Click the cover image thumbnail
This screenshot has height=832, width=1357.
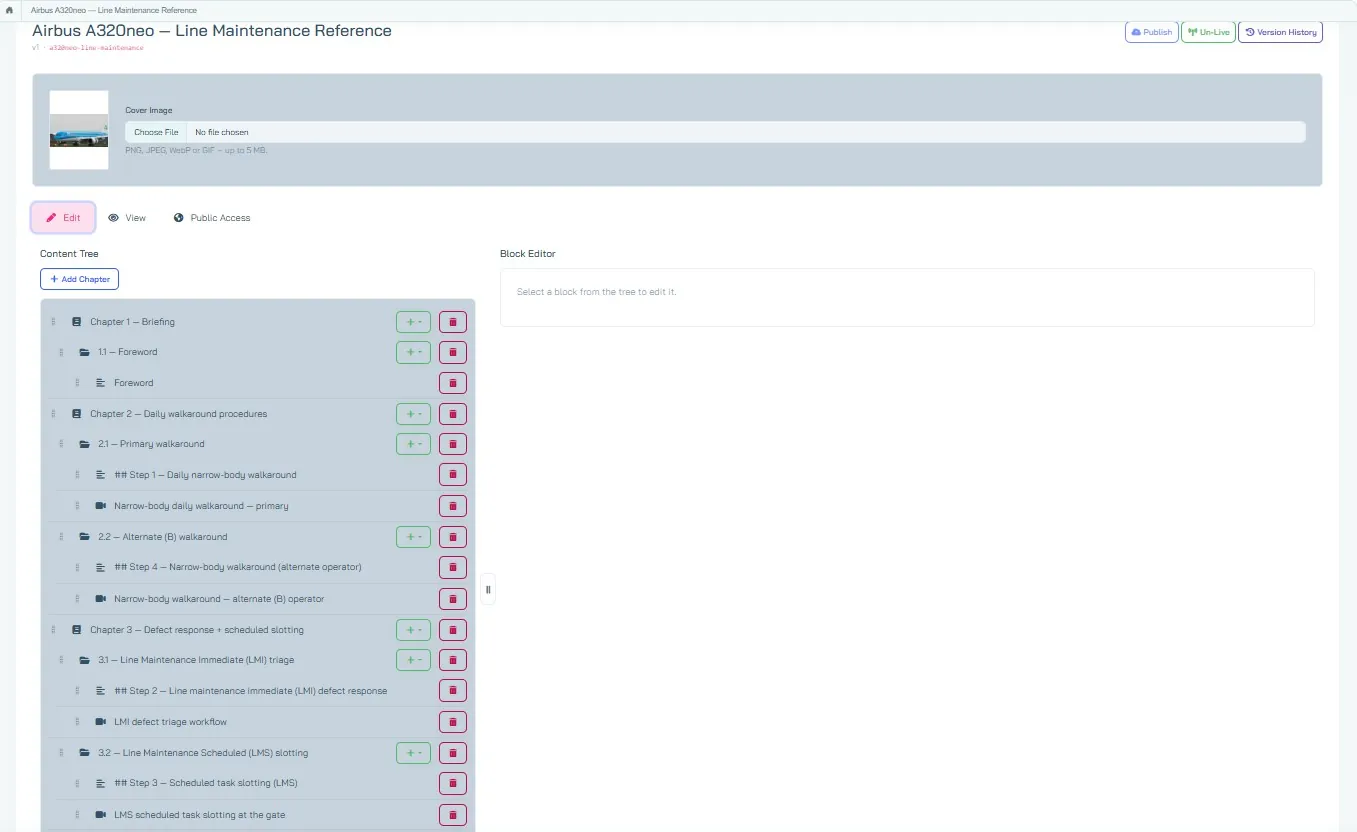79,130
